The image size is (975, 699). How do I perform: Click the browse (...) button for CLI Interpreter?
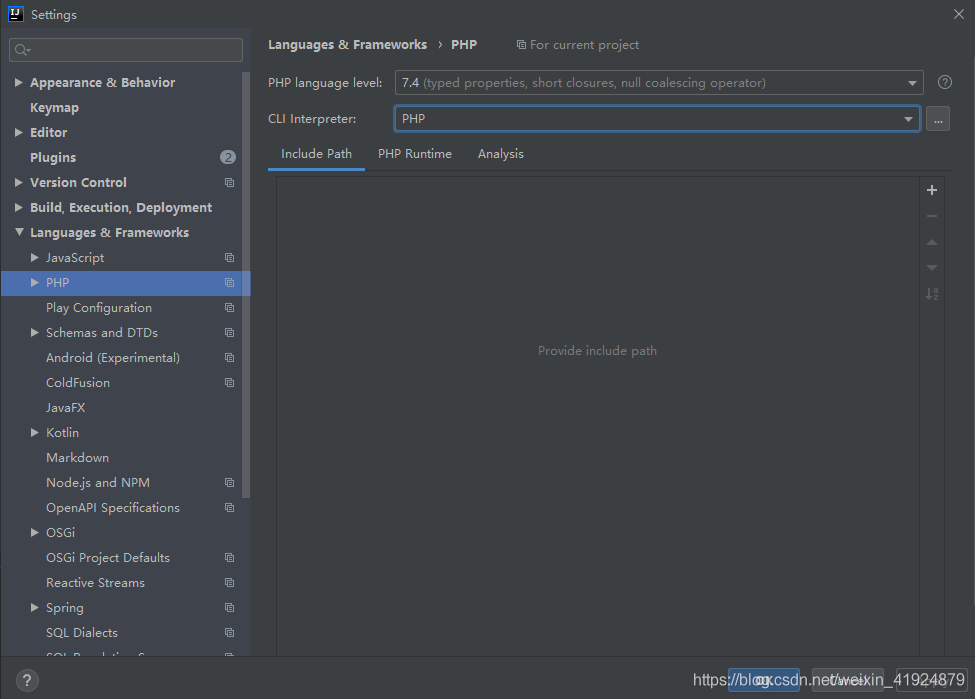(x=938, y=119)
